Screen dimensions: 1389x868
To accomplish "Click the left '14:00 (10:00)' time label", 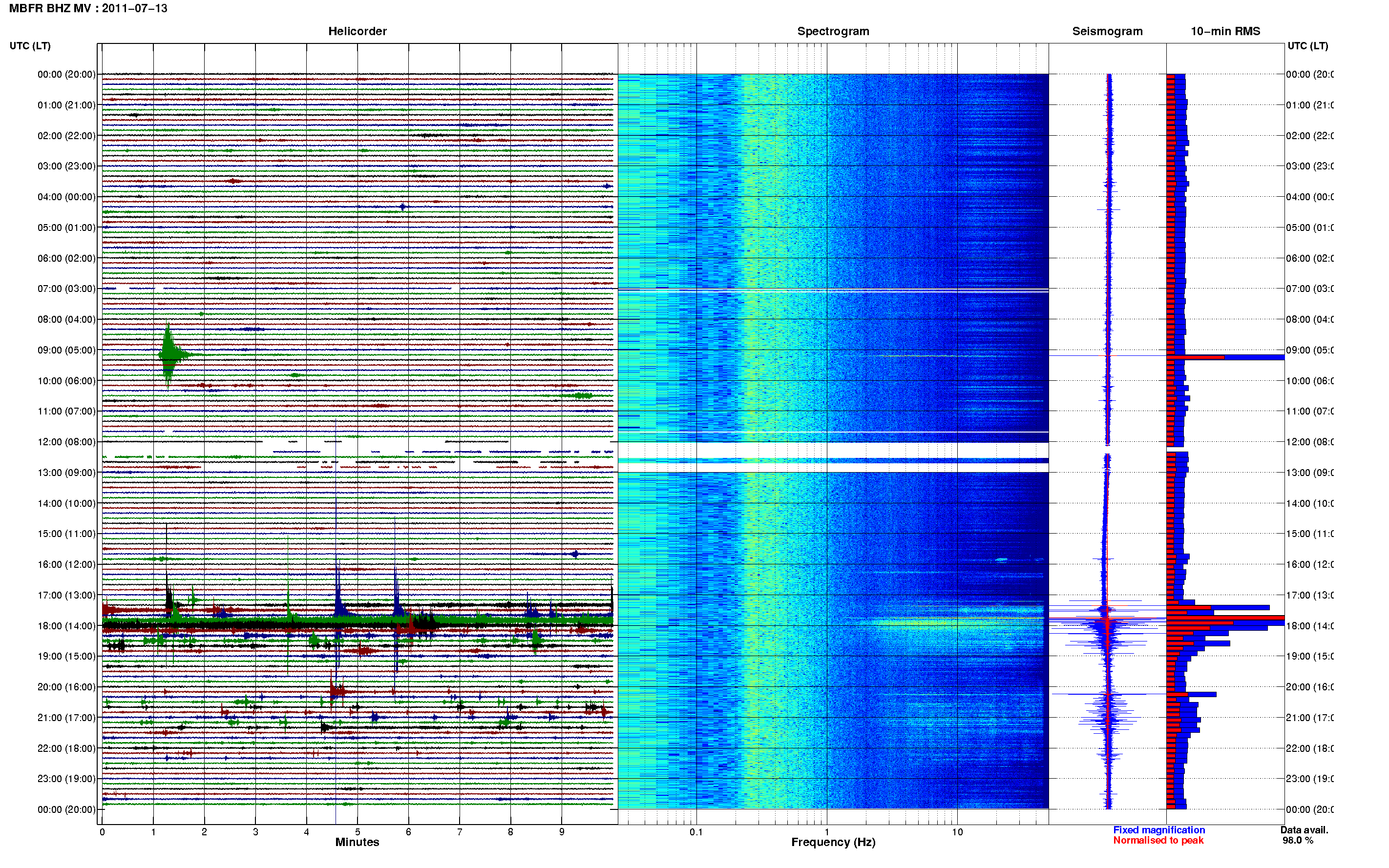I will point(66,503).
